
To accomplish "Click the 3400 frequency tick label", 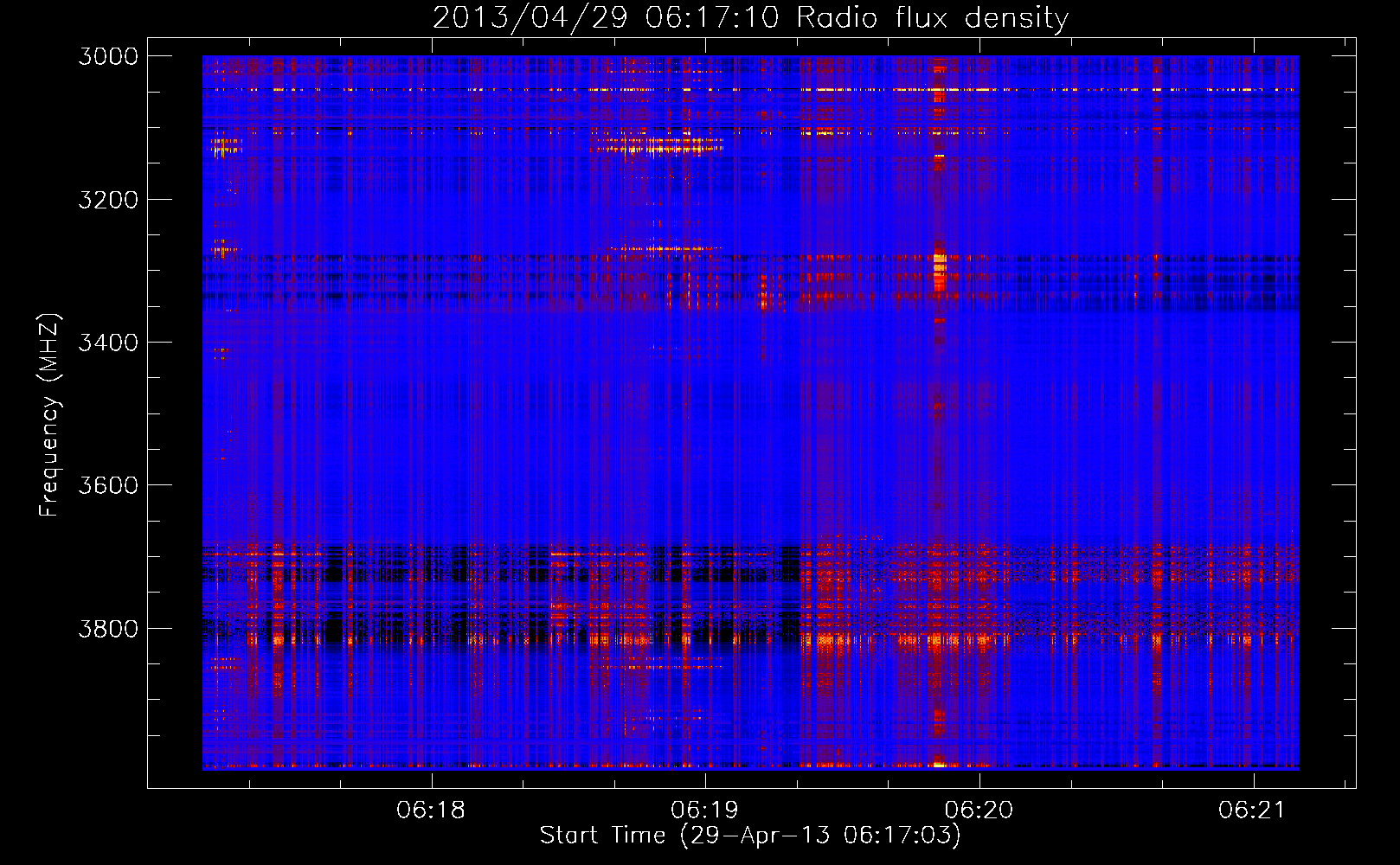I will coord(108,343).
